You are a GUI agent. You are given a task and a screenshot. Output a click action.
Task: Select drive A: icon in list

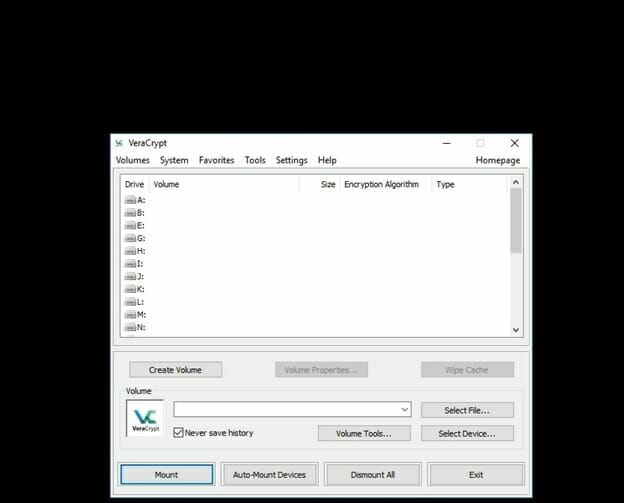click(x=130, y=200)
